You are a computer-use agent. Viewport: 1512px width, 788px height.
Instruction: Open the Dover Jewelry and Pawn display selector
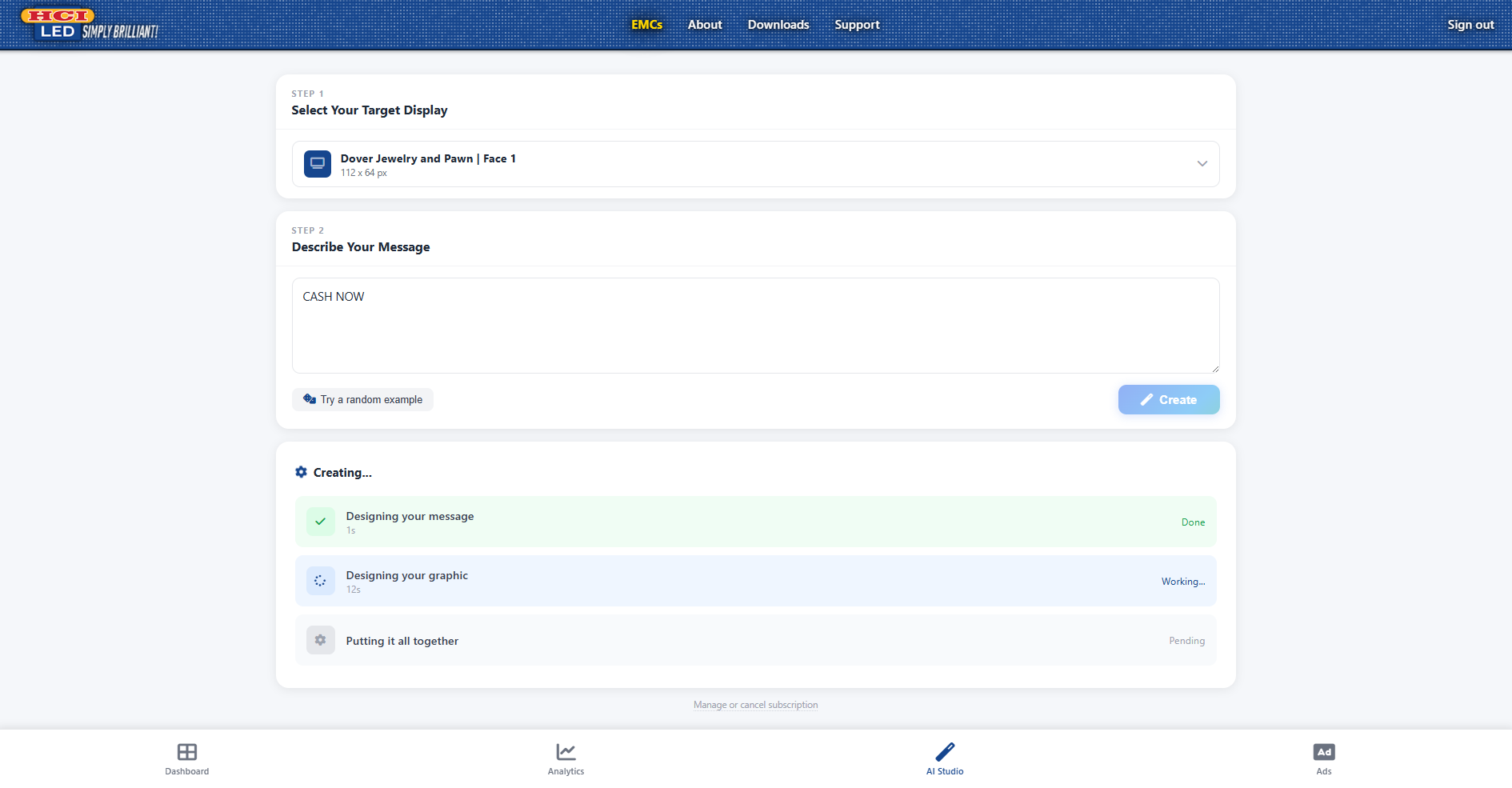pos(755,164)
